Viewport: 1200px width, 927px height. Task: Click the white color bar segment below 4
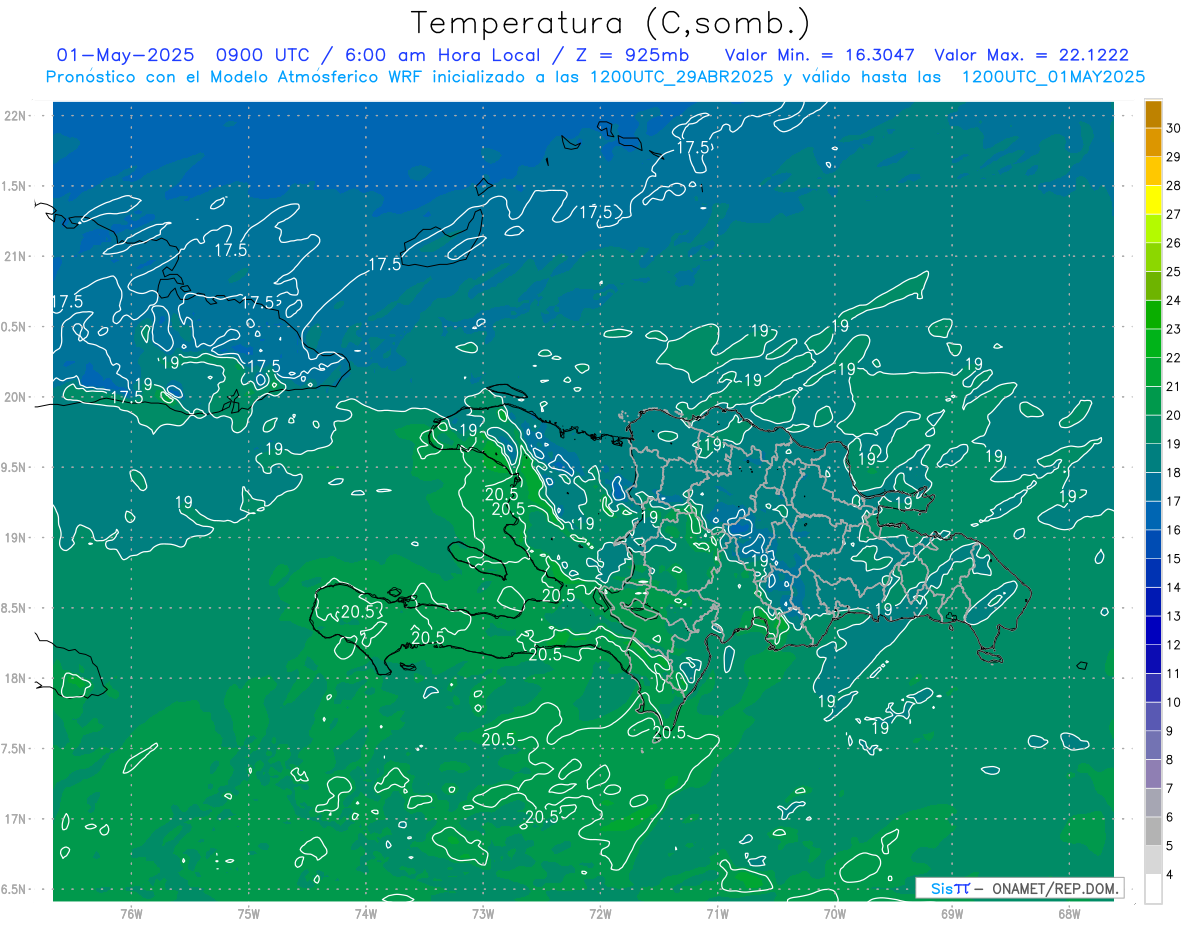1153,889
